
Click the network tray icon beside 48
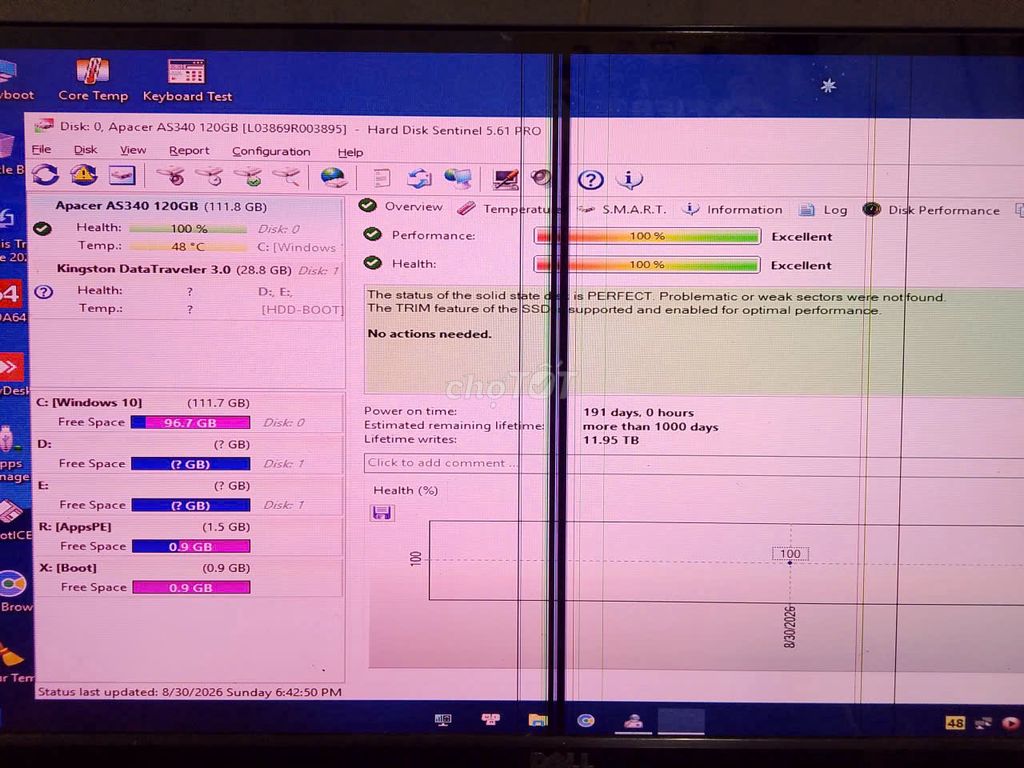tap(983, 723)
